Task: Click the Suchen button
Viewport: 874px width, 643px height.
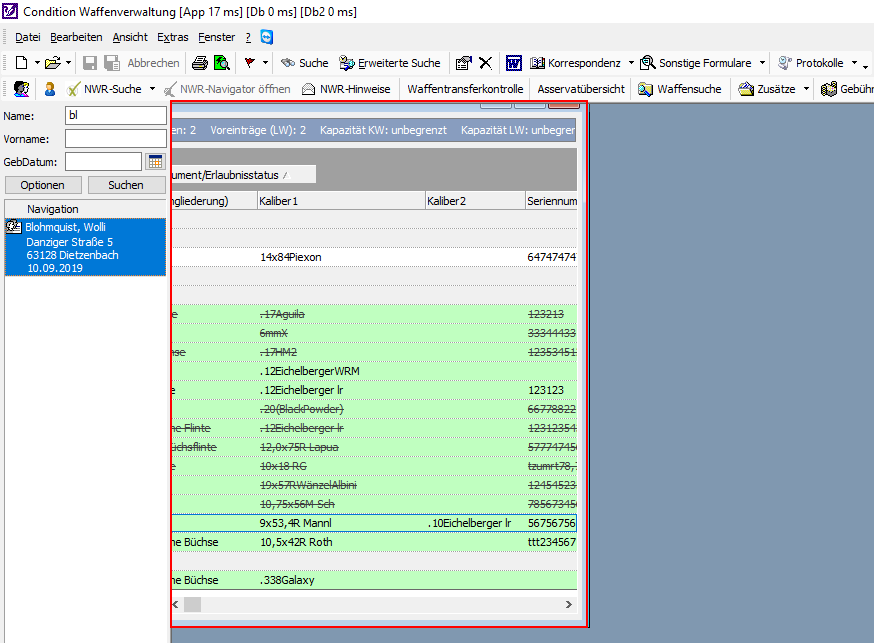Action: 126,185
